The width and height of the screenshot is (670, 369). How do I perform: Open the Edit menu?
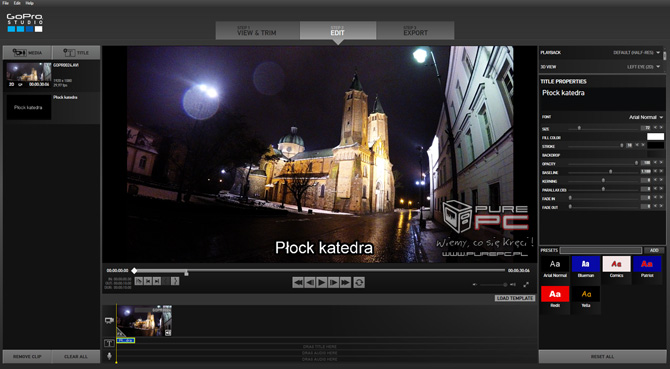pos(17,3)
